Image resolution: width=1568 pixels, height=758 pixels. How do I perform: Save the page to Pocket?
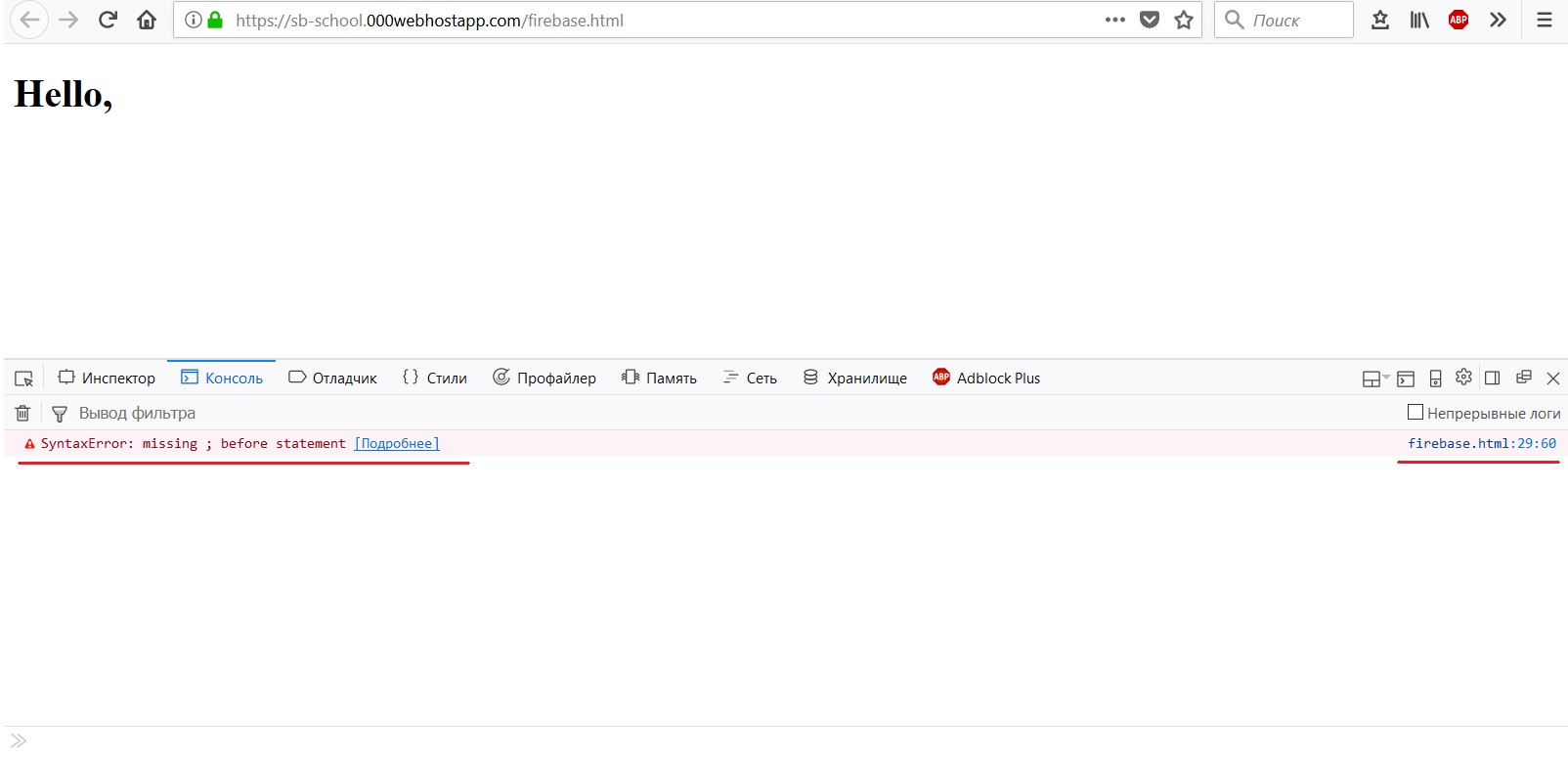click(x=1150, y=20)
